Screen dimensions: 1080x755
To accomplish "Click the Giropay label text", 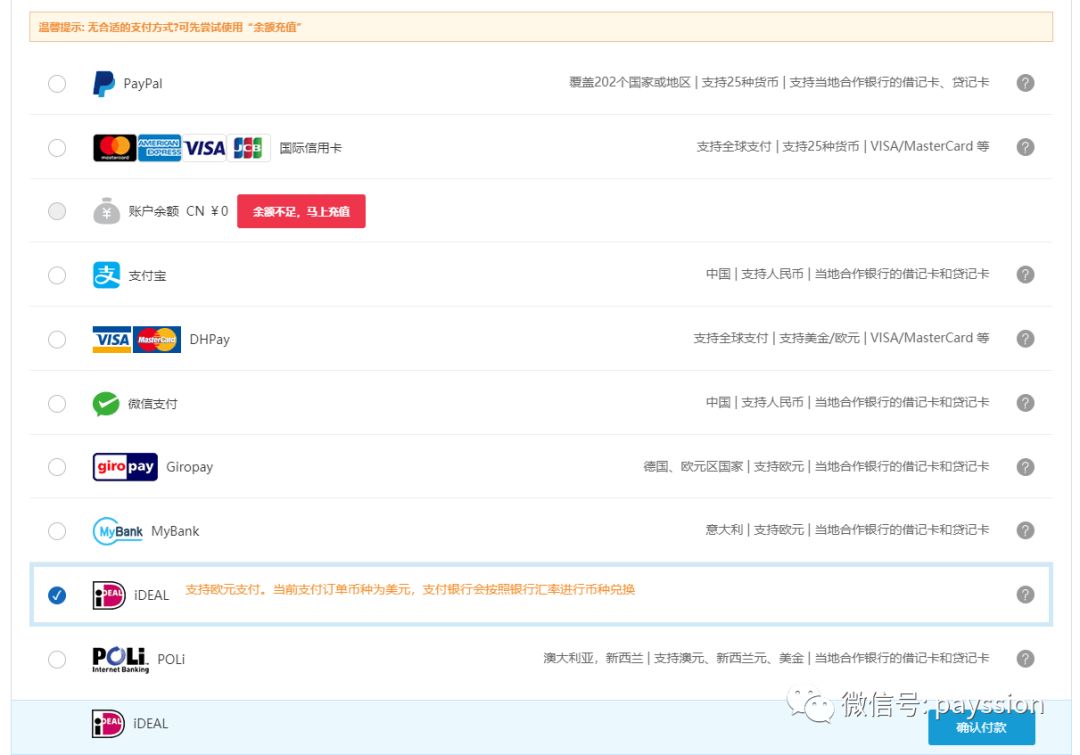I will pos(189,467).
